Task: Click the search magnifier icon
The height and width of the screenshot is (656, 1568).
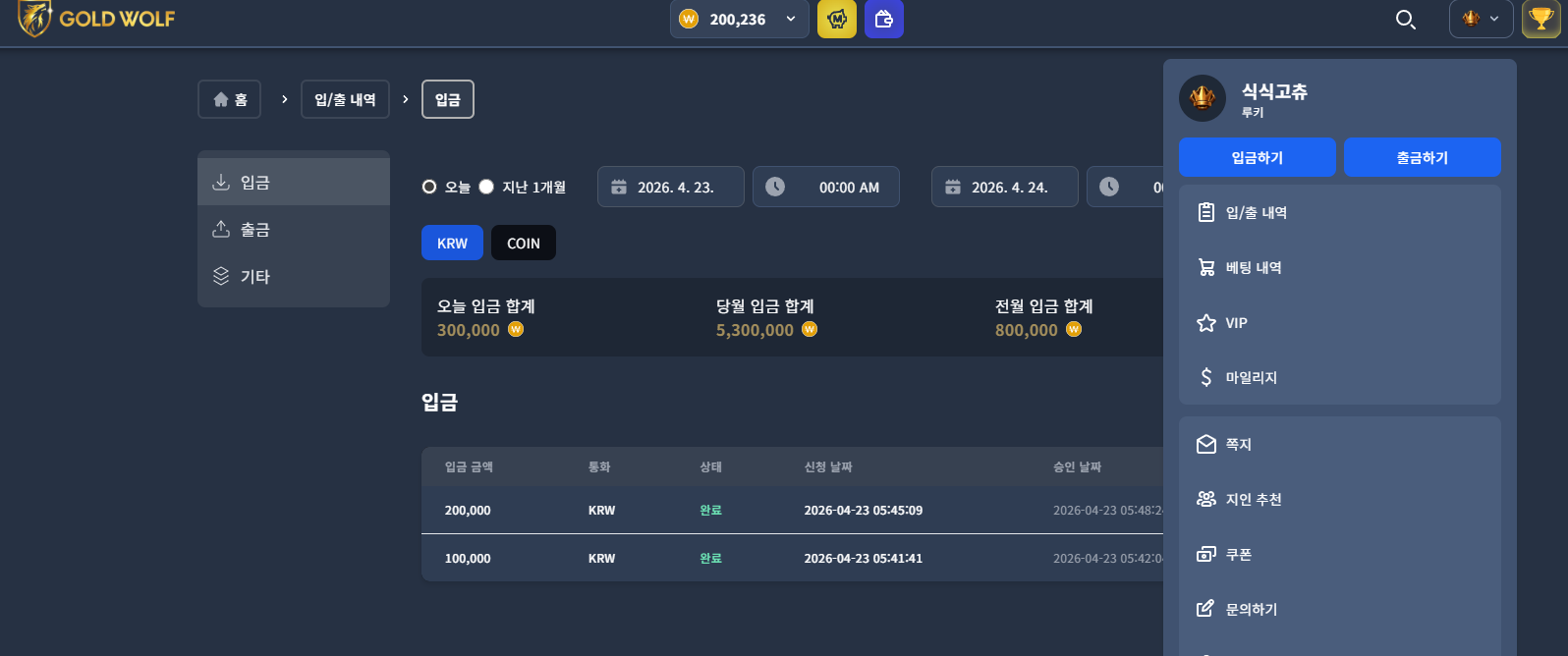Action: [1406, 20]
